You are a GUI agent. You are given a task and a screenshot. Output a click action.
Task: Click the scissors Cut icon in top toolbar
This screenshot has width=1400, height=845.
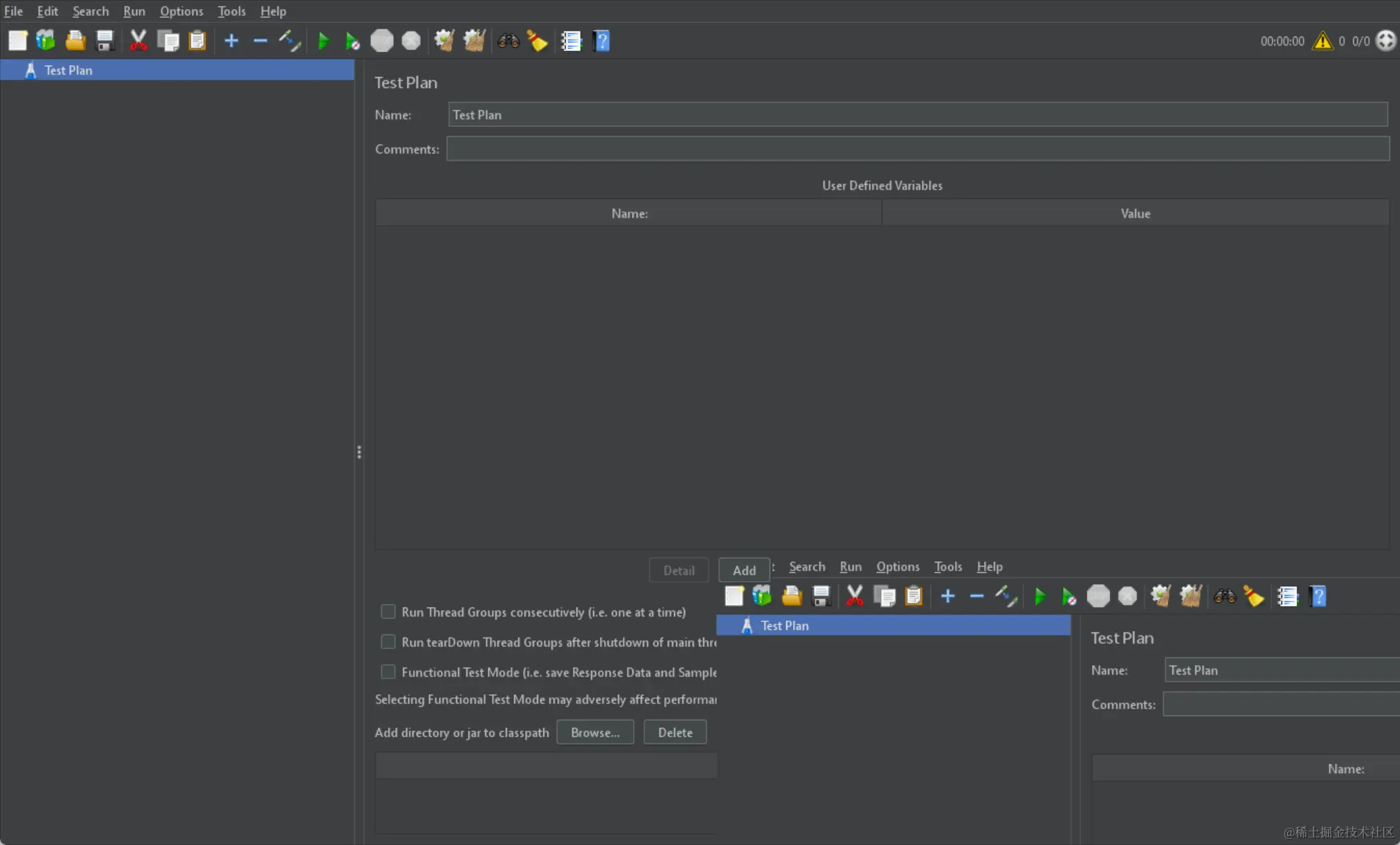point(138,41)
